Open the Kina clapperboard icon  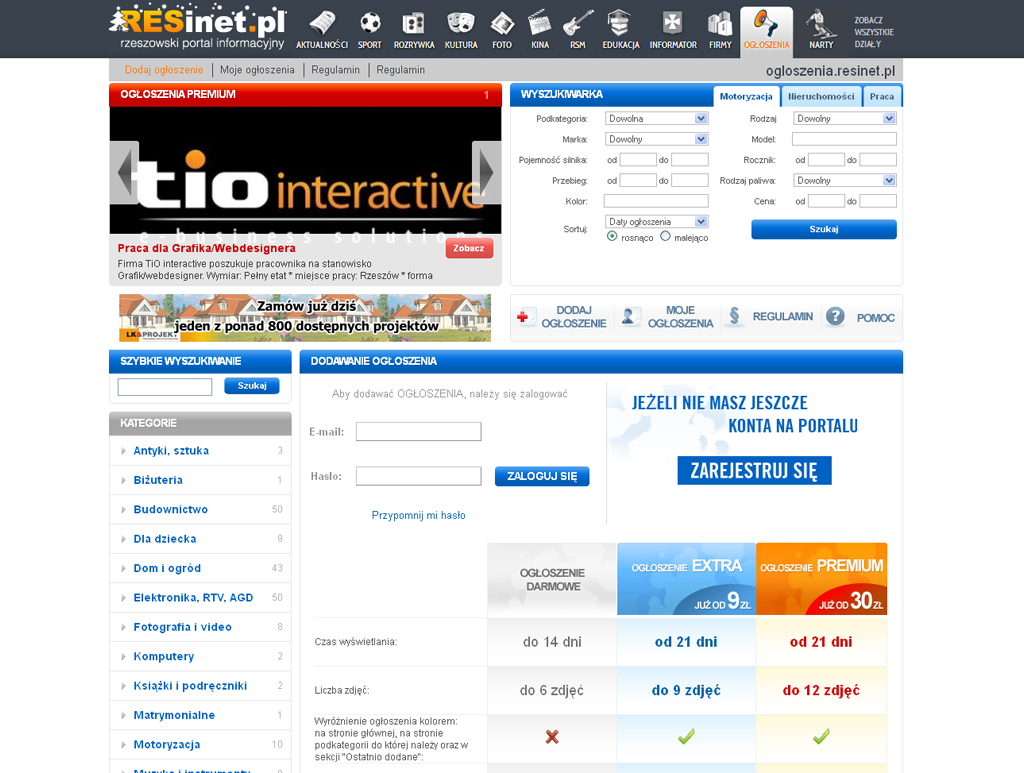(x=539, y=23)
